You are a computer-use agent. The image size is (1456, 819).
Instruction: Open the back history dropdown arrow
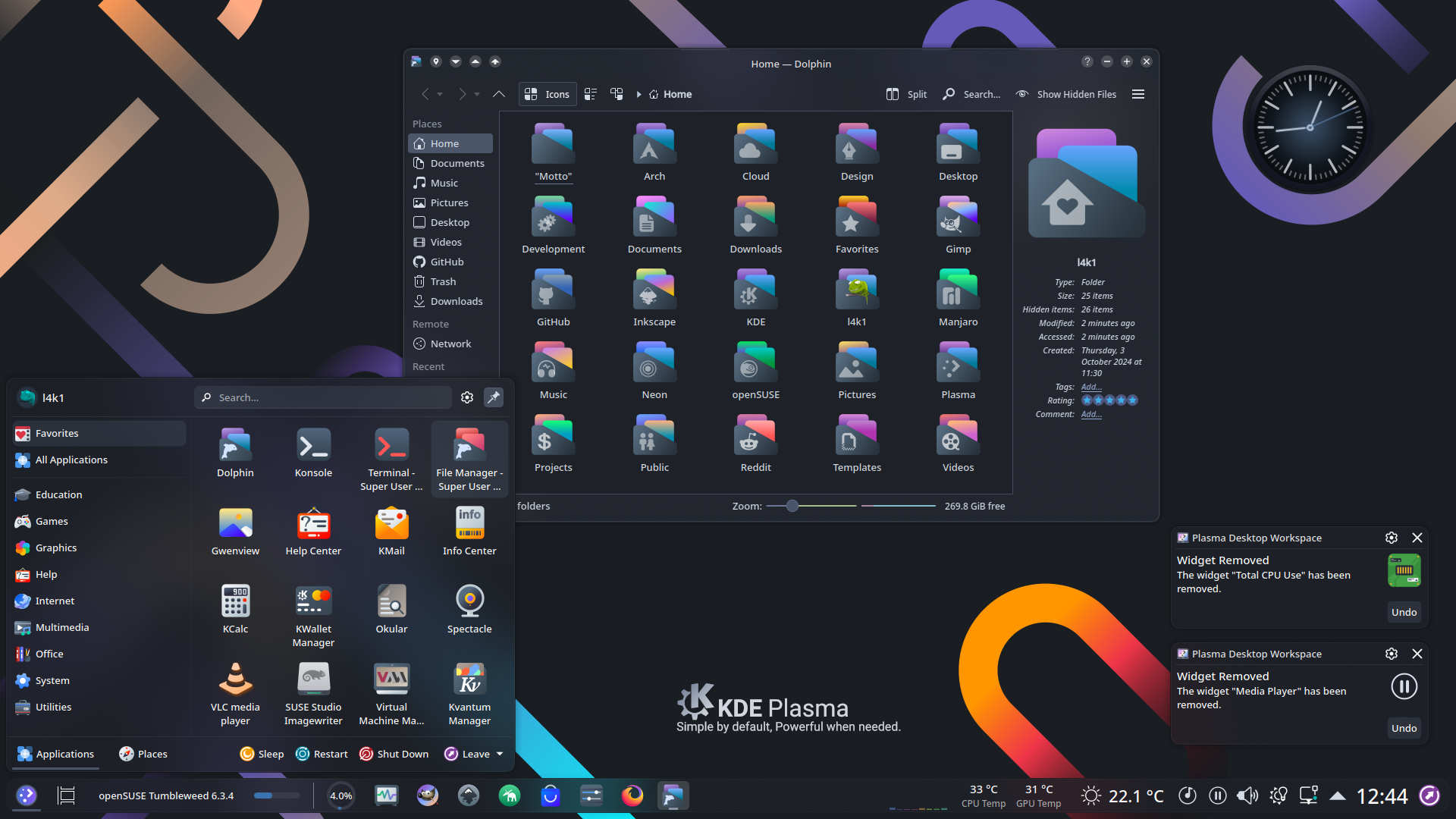click(x=440, y=94)
